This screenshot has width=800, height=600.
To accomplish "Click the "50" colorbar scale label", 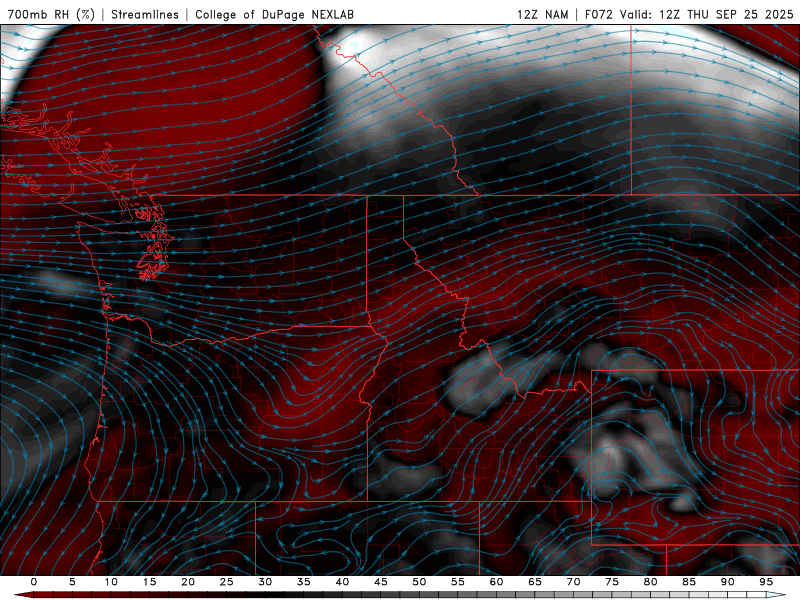I will pyautogui.click(x=419, y=582).
